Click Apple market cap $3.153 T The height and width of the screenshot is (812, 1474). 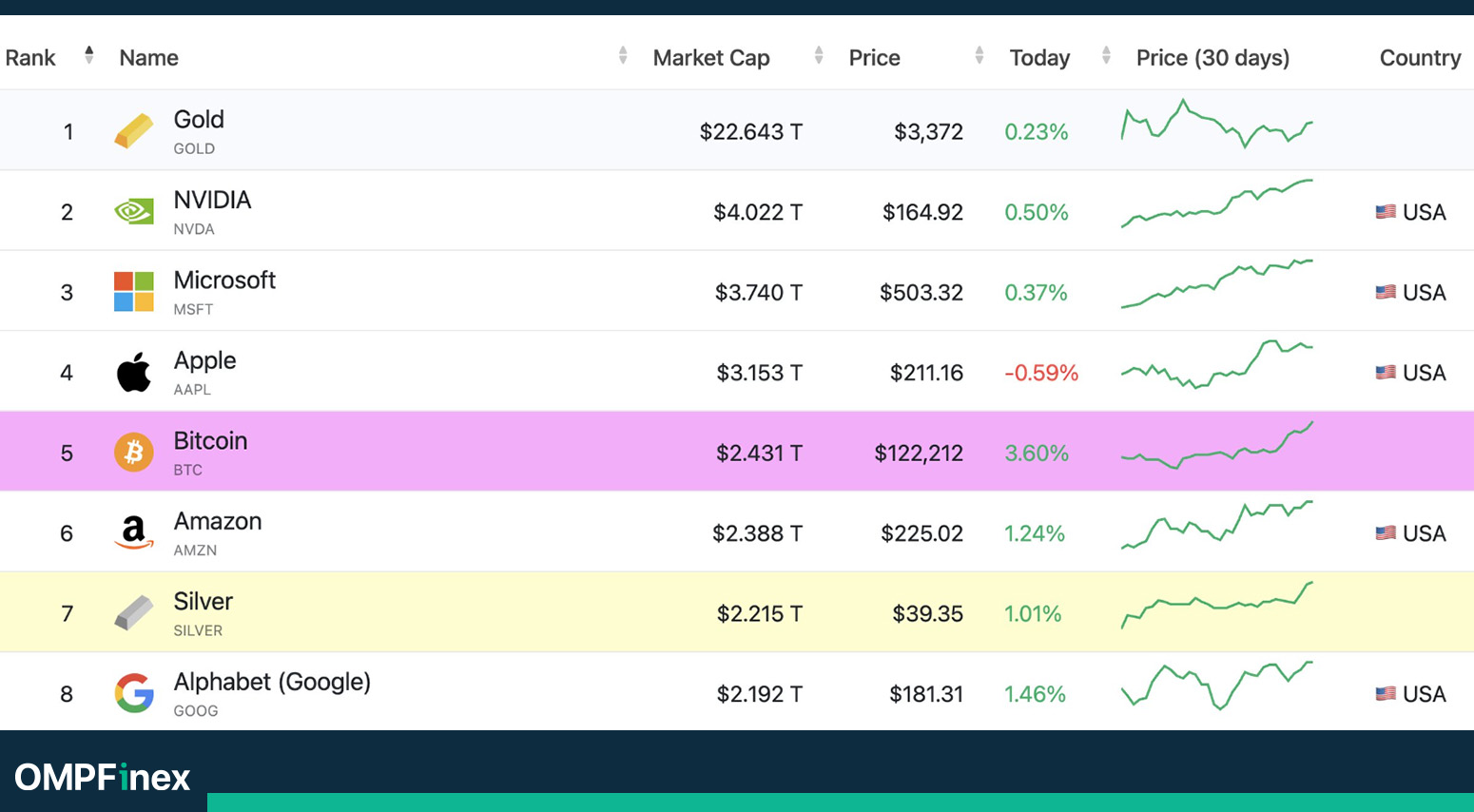tap(760, 373)
